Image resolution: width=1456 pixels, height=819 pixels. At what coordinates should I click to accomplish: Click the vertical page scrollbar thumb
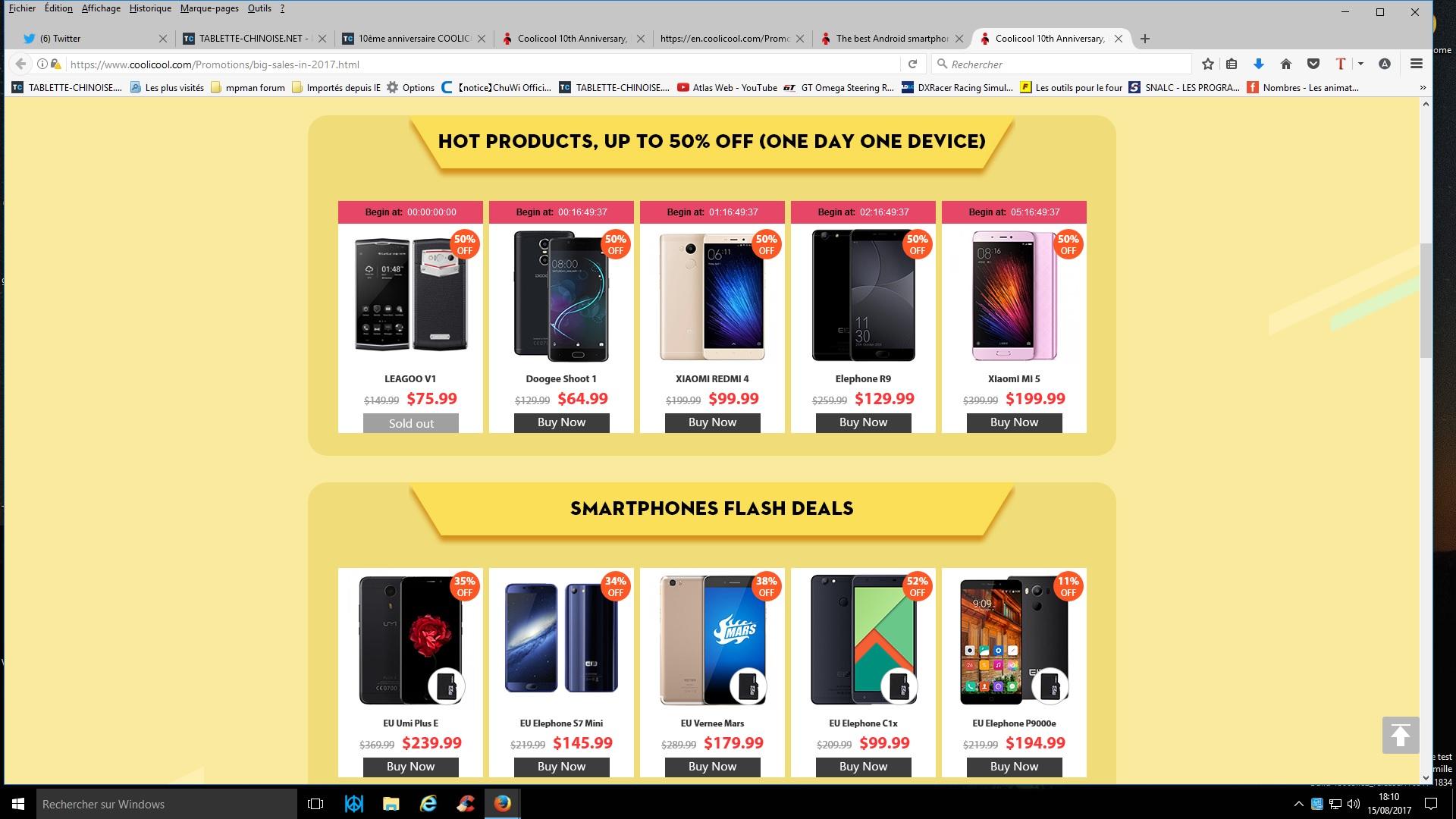[1425, 300]
